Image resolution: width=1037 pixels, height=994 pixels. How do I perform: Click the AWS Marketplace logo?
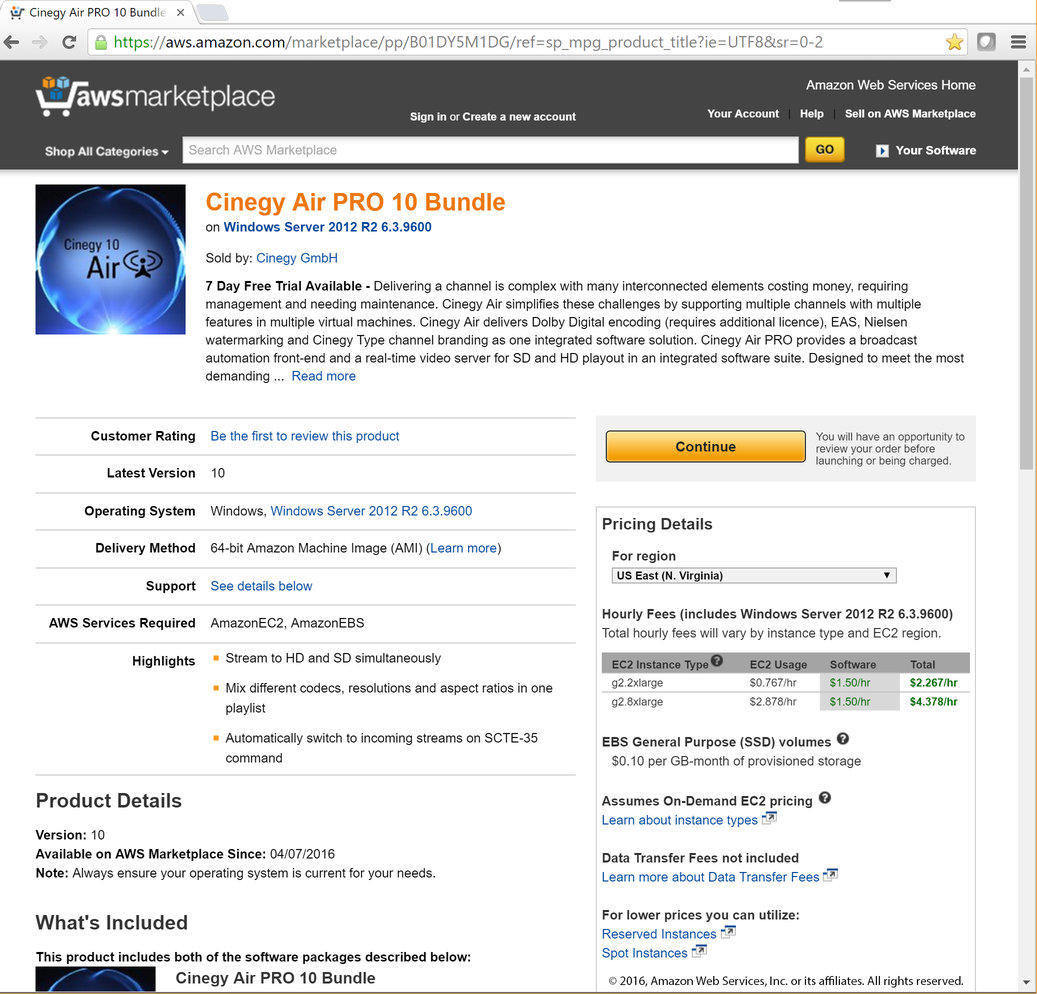pos(155,97)
